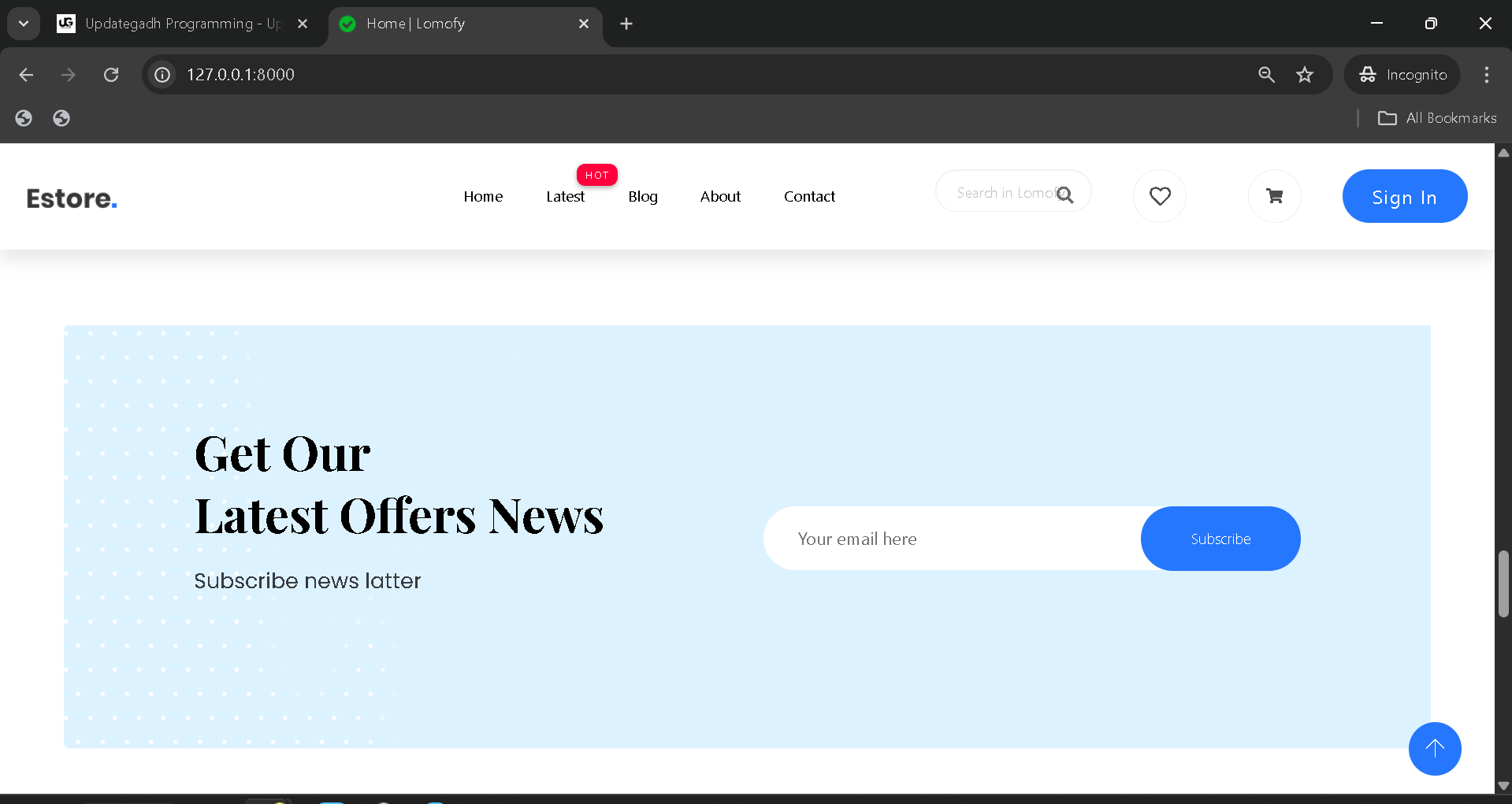The width and height of the screenshot is (1512, 804).
Task: Click the zoom magnifier in the address bar
Action: tap(1265, 74)
